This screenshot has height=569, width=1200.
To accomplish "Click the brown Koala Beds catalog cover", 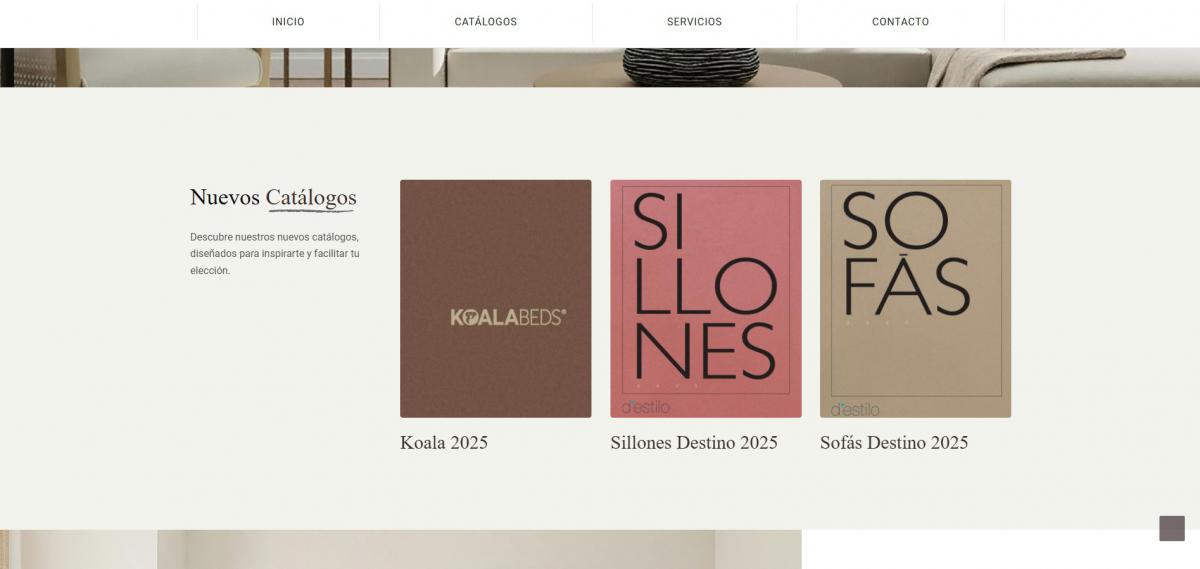I will point(495,250).
